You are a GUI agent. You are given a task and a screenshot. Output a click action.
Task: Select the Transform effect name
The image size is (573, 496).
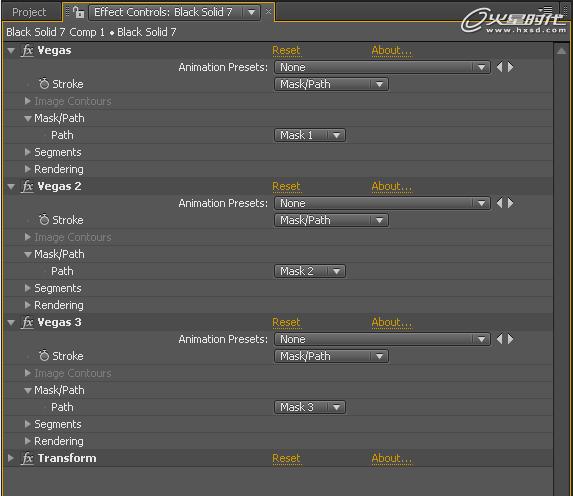tap(67, 458)
